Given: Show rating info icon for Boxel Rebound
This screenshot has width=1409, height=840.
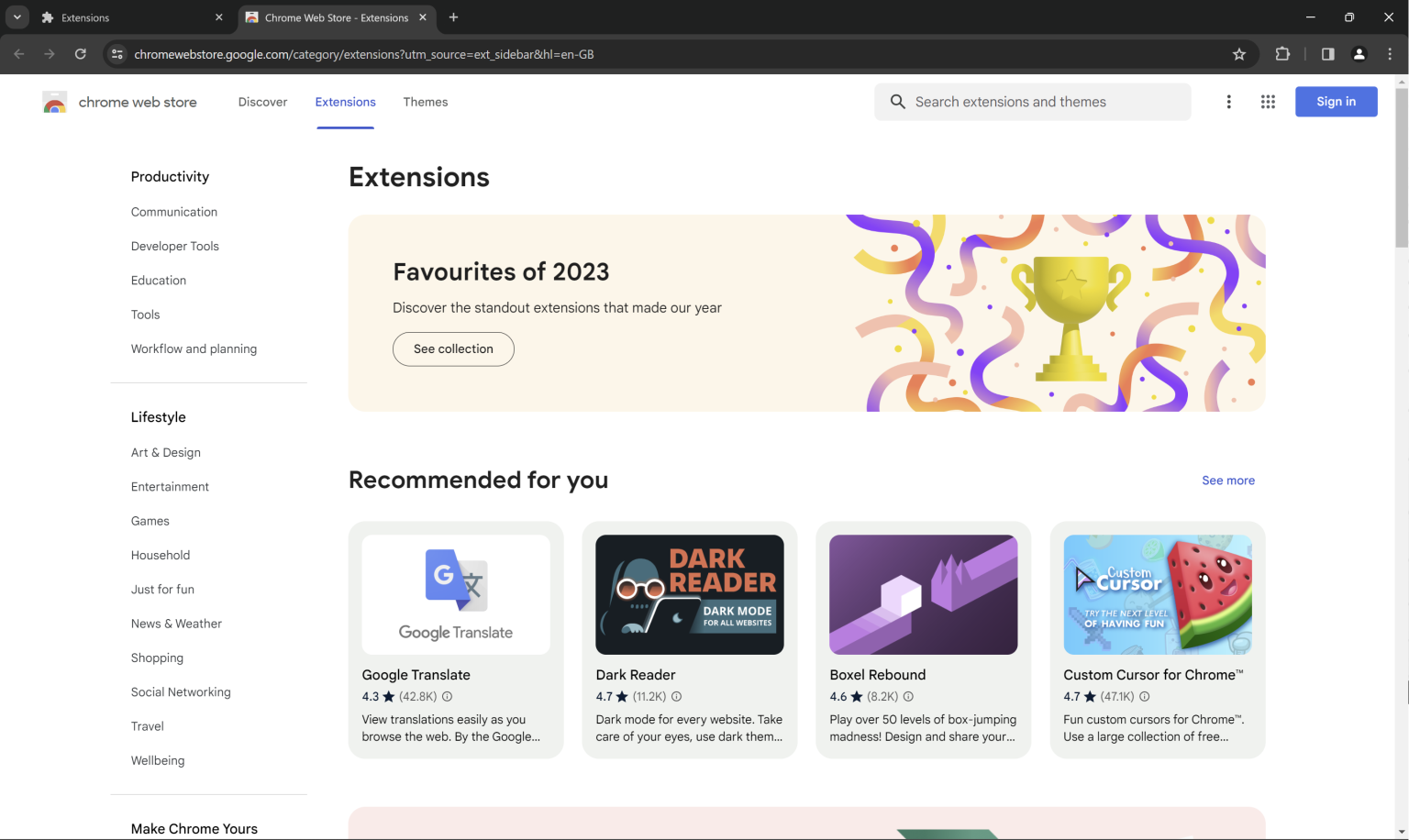Looking at the screenshot, I should 908,697.
